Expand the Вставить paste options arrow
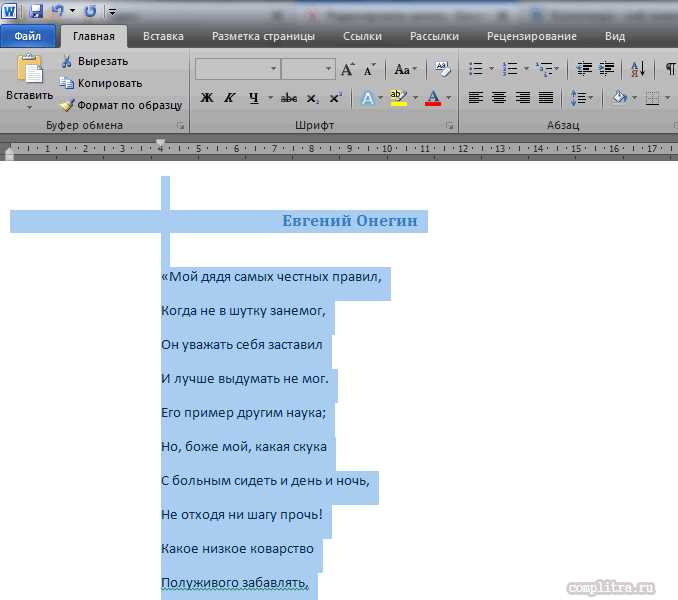678x600 pixels. pyautogui.click(x=29, y=107)
